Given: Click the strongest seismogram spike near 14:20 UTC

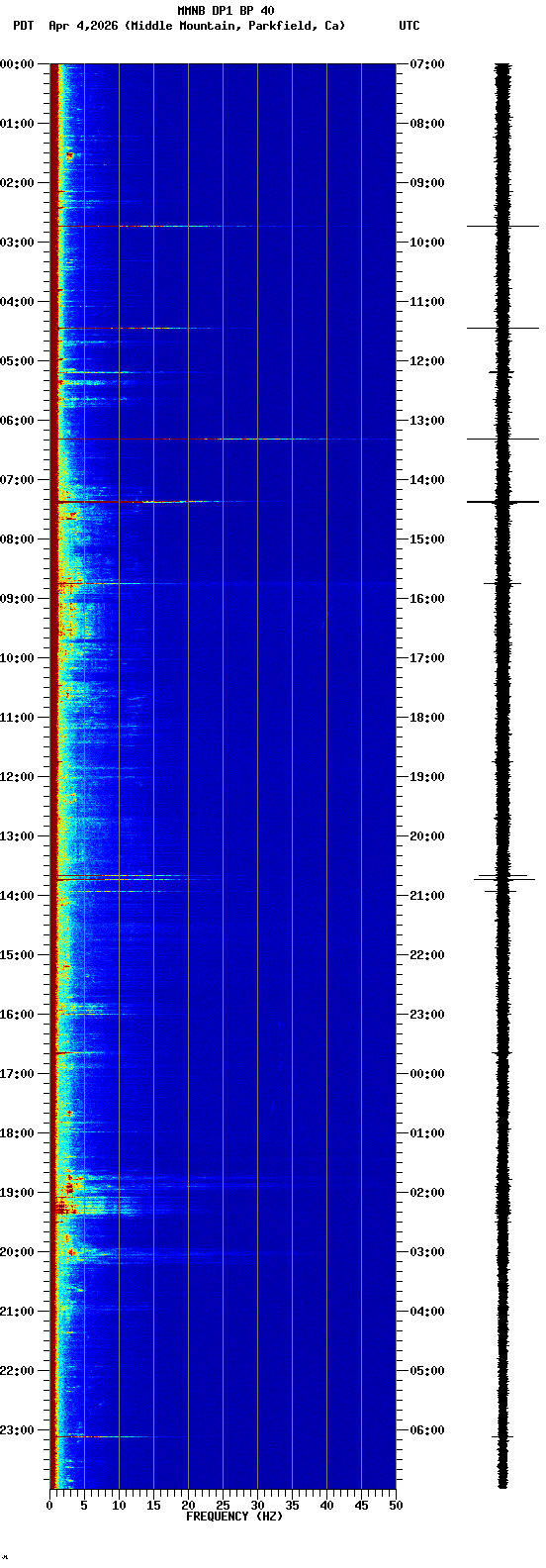Looking at the screenshot, I should [503, 502].
